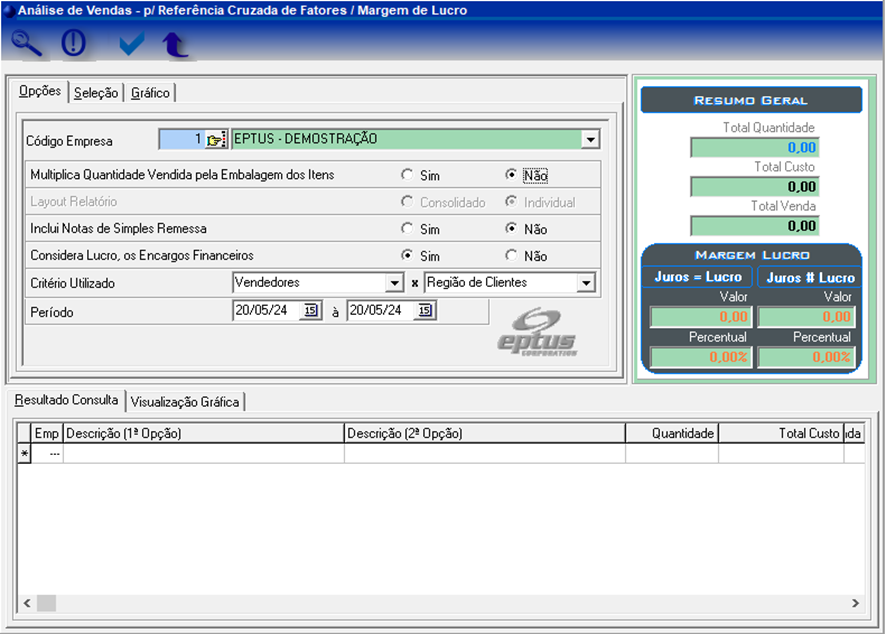886x634 pixels.
Task: Select Não for Considera Lucro Encargos Financeiros
Action: [x=511, y=256]
